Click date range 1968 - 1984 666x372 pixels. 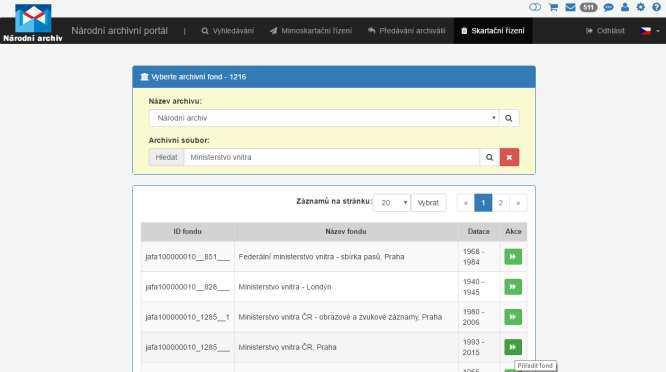coord(474,257)
